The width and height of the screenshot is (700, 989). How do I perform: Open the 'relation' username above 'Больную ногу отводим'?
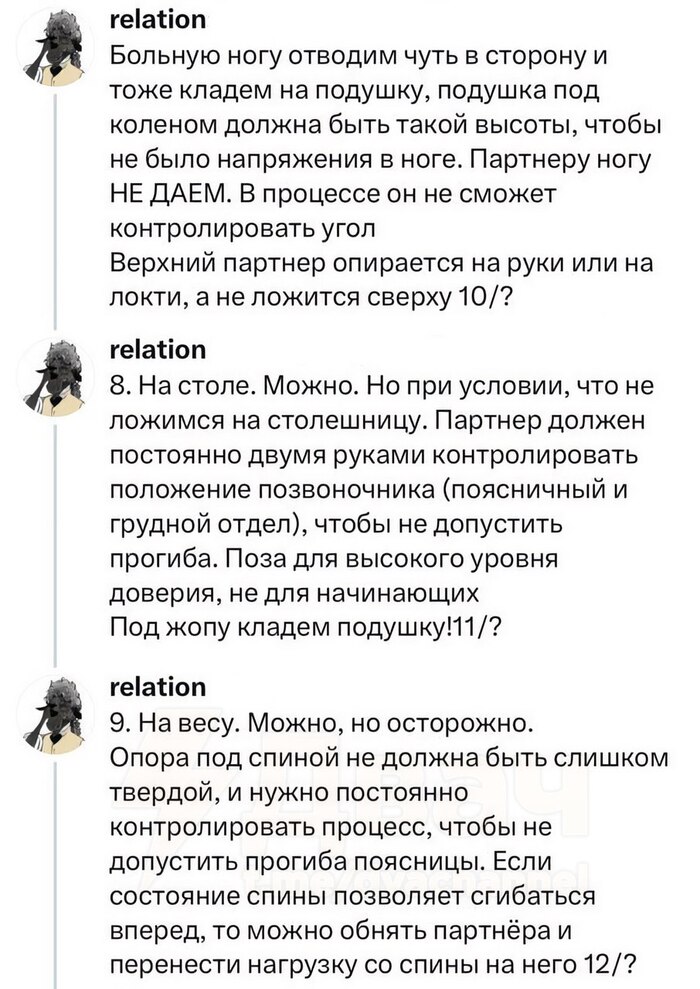(157, 19)
